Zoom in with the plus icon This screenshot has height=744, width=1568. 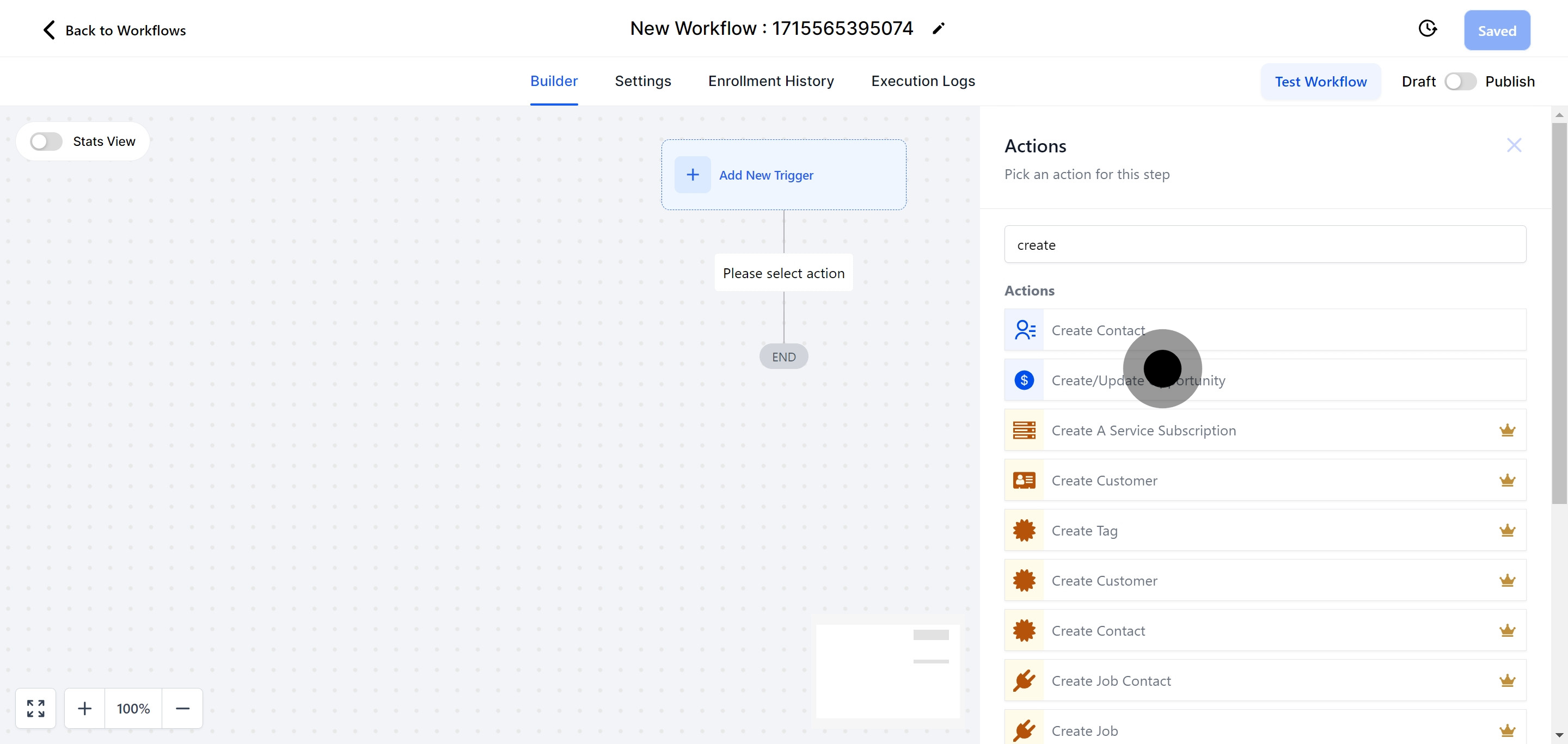pyautogui.click(x=84, y=708)
